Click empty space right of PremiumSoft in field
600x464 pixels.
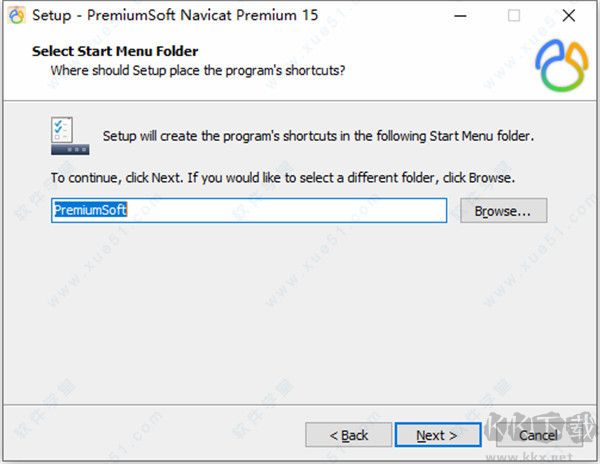pos(300,210)
